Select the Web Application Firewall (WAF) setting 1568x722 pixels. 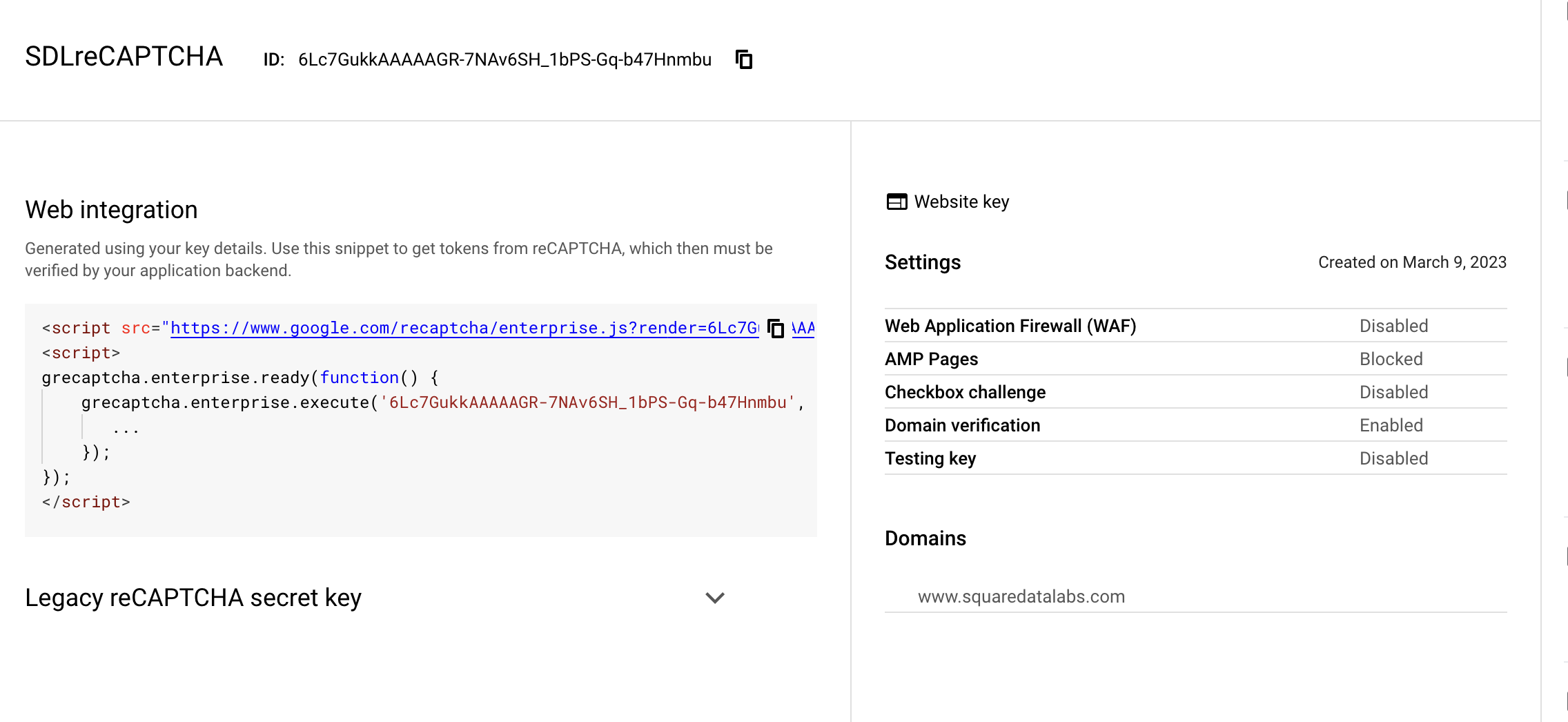(x=1010, y=326)
